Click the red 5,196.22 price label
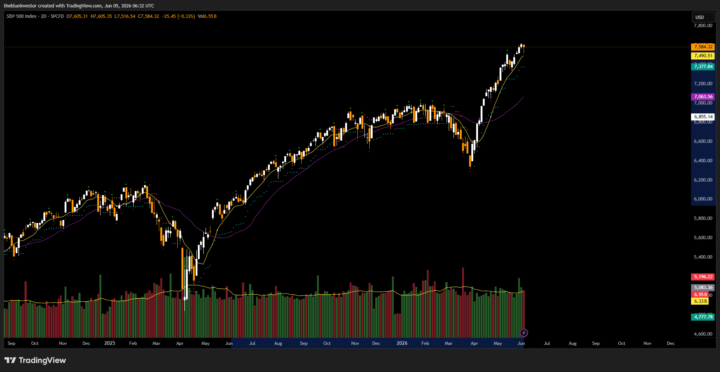The image size is (720, 372). (x=703, y=276)
